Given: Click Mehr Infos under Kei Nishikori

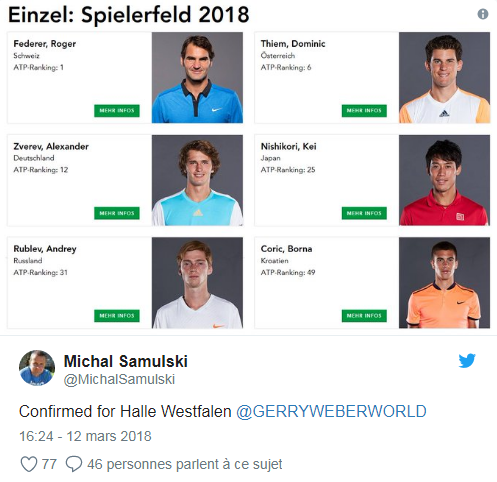Looking at the screenshot, I should point(364,213).
